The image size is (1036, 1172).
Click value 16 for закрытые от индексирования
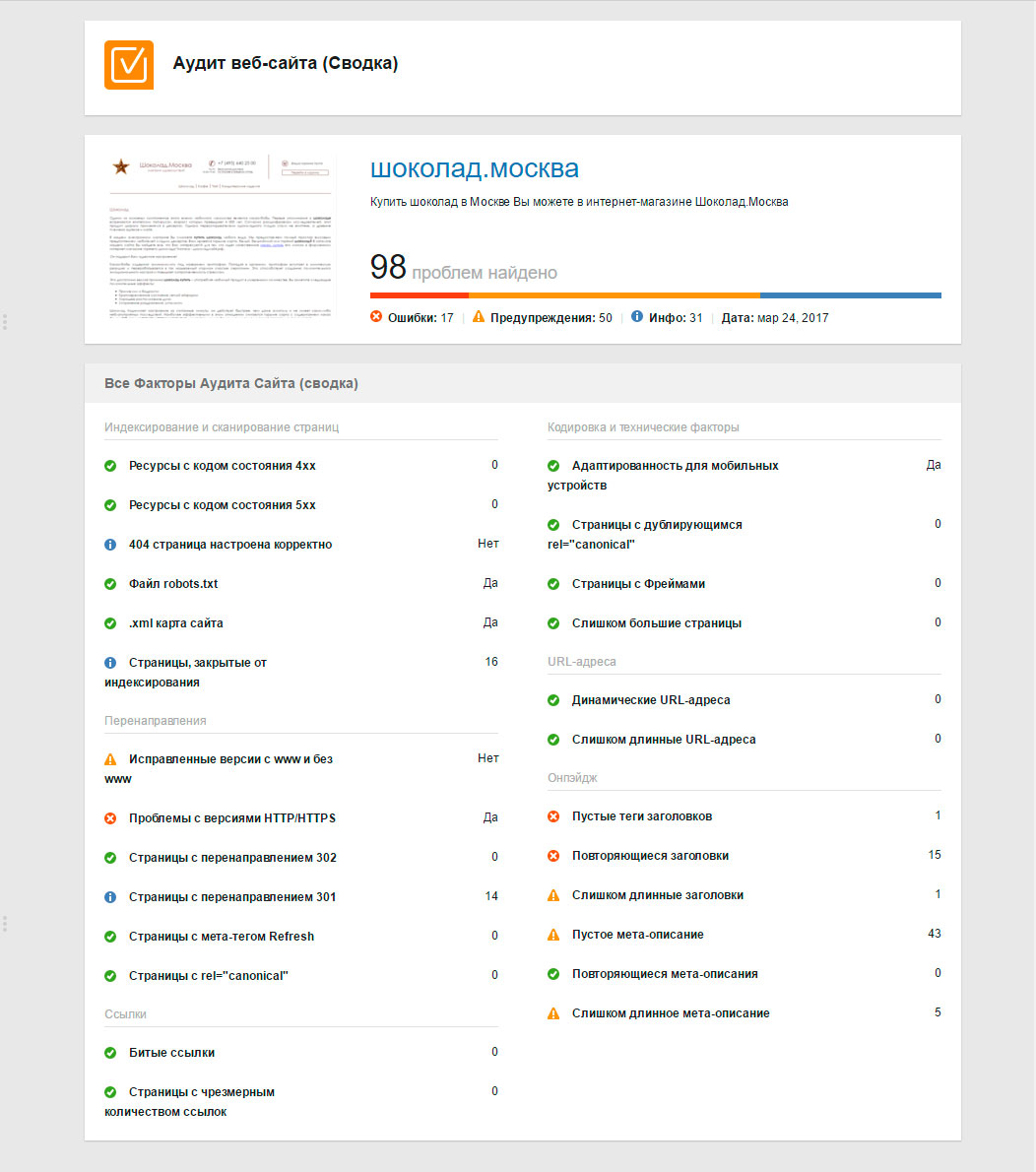click(x=491, y=662)
